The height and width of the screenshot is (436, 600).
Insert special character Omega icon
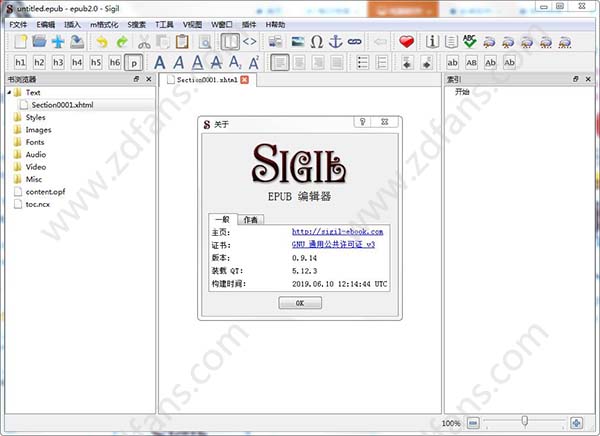pos(317,42)
